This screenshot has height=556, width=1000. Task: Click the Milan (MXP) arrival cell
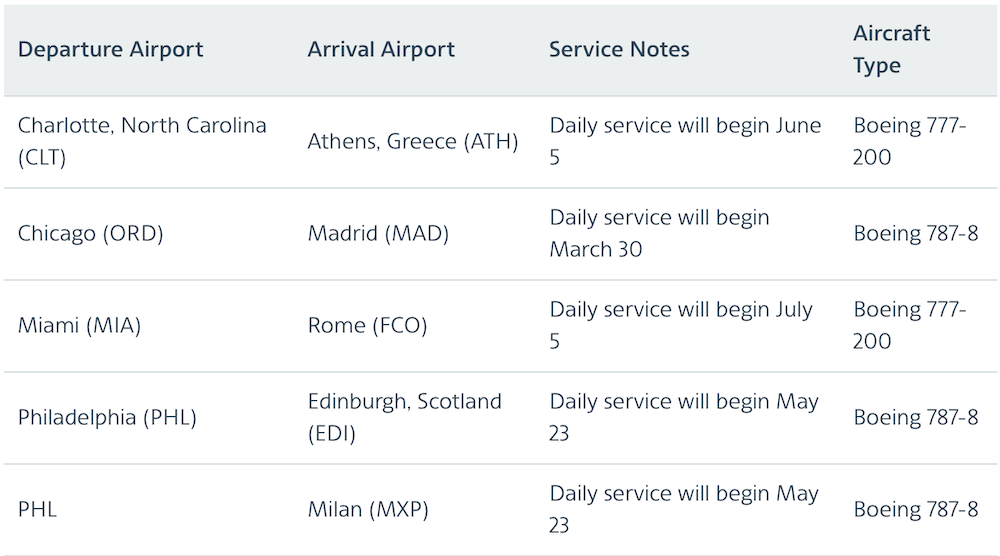(368, 509)
